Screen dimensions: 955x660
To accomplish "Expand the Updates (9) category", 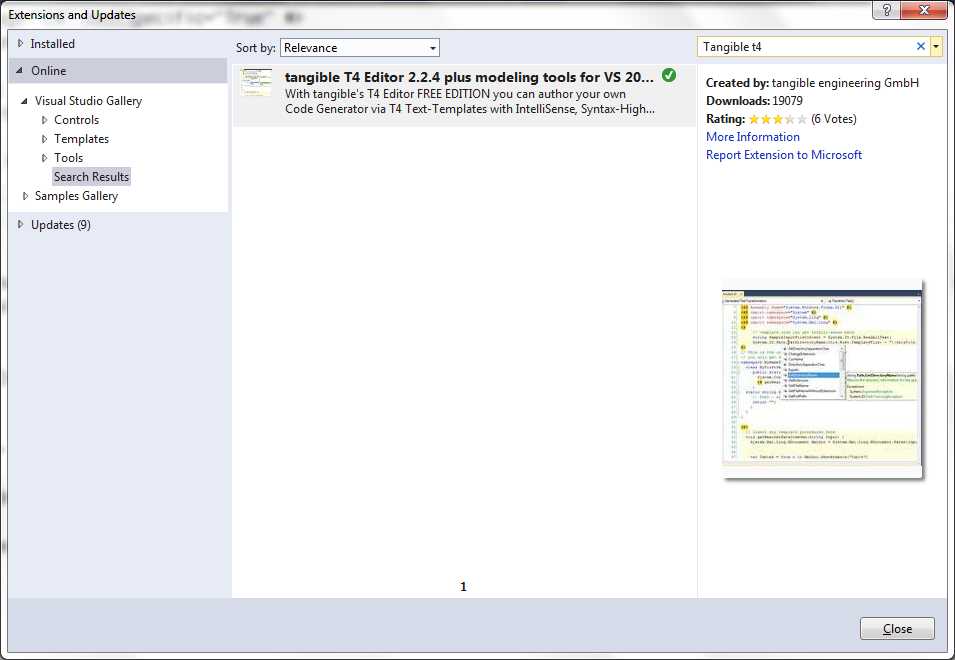I will [x=20, y=225].
